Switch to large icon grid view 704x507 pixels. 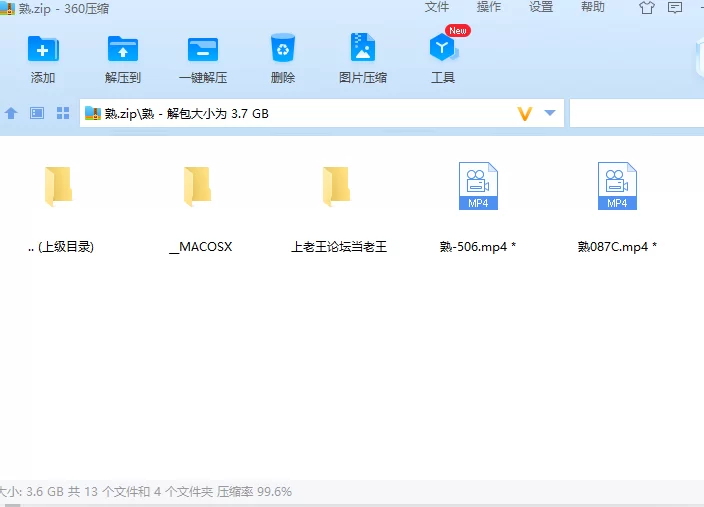(62, 114)
